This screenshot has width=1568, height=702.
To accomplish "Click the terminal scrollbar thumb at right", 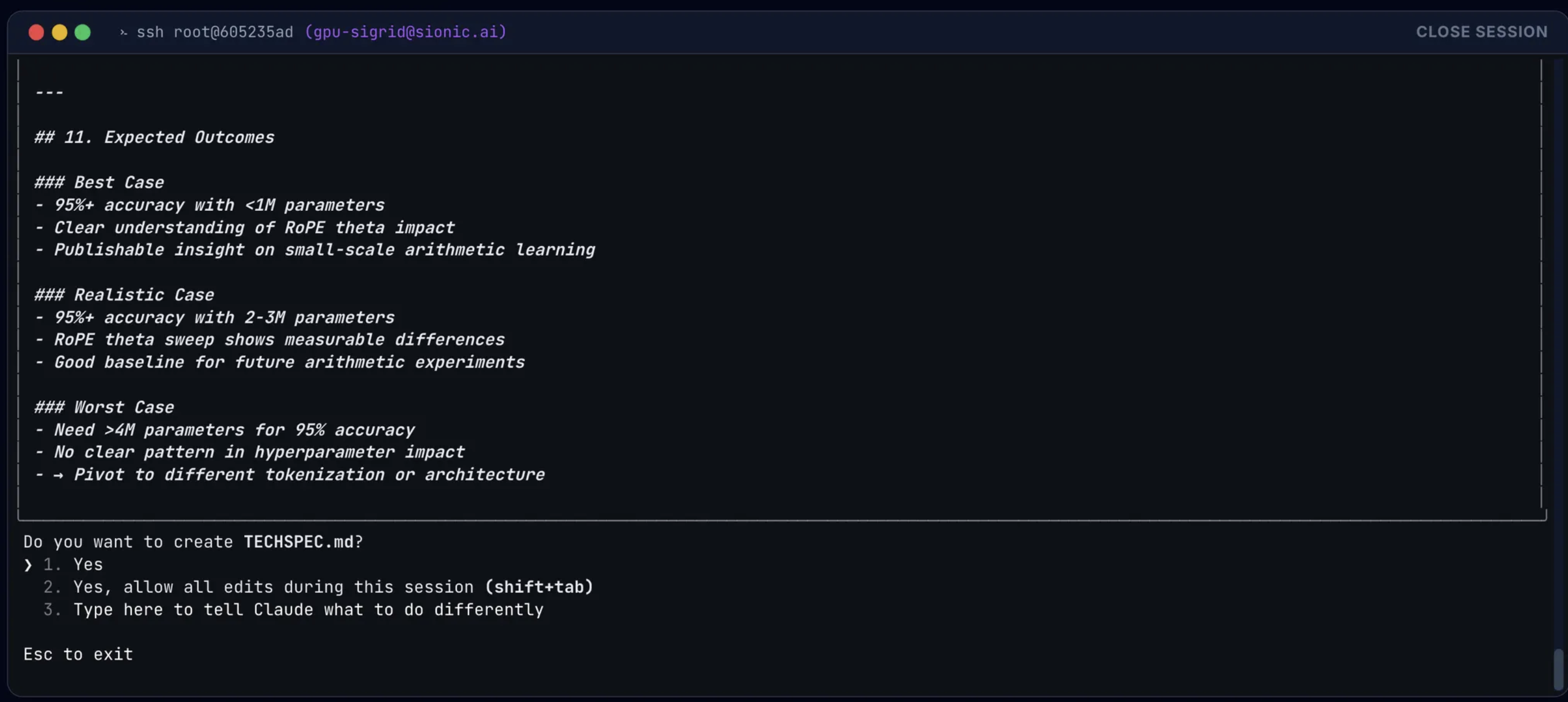I will coord(1558,669).
